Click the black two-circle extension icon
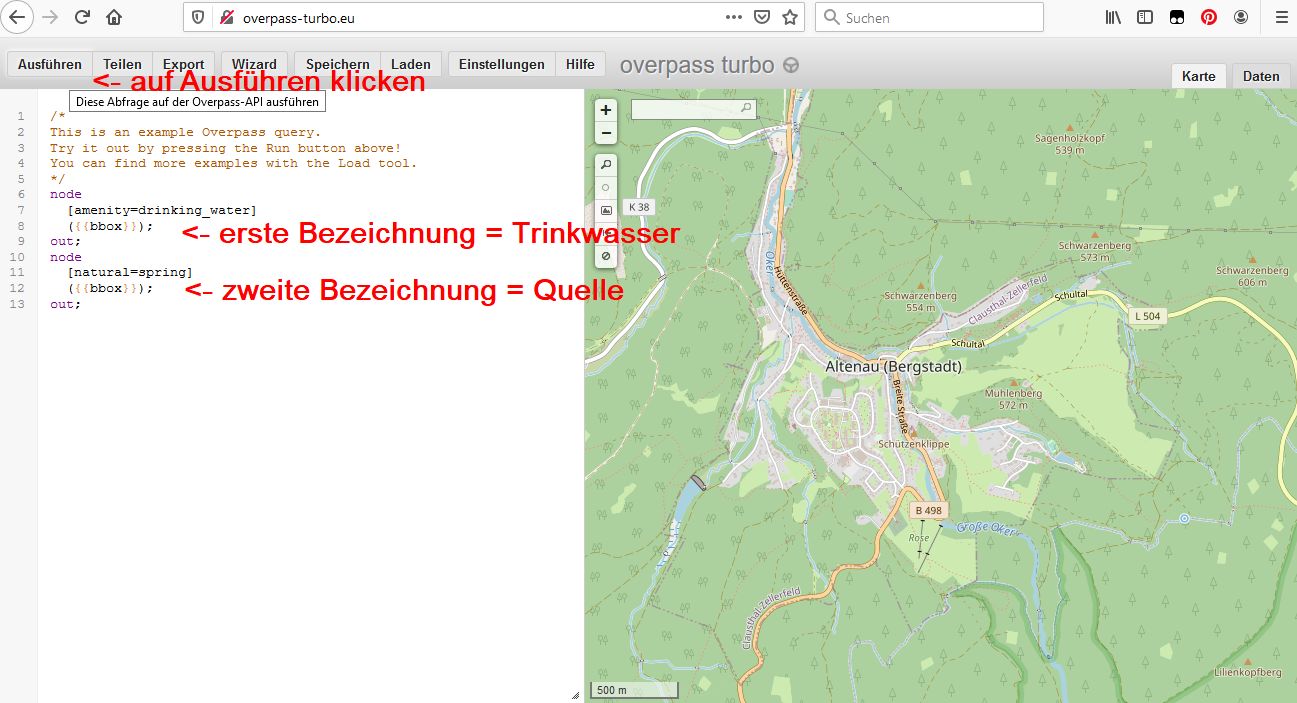The width and height of the screenshot is (1297, 703). point(1177,17)
